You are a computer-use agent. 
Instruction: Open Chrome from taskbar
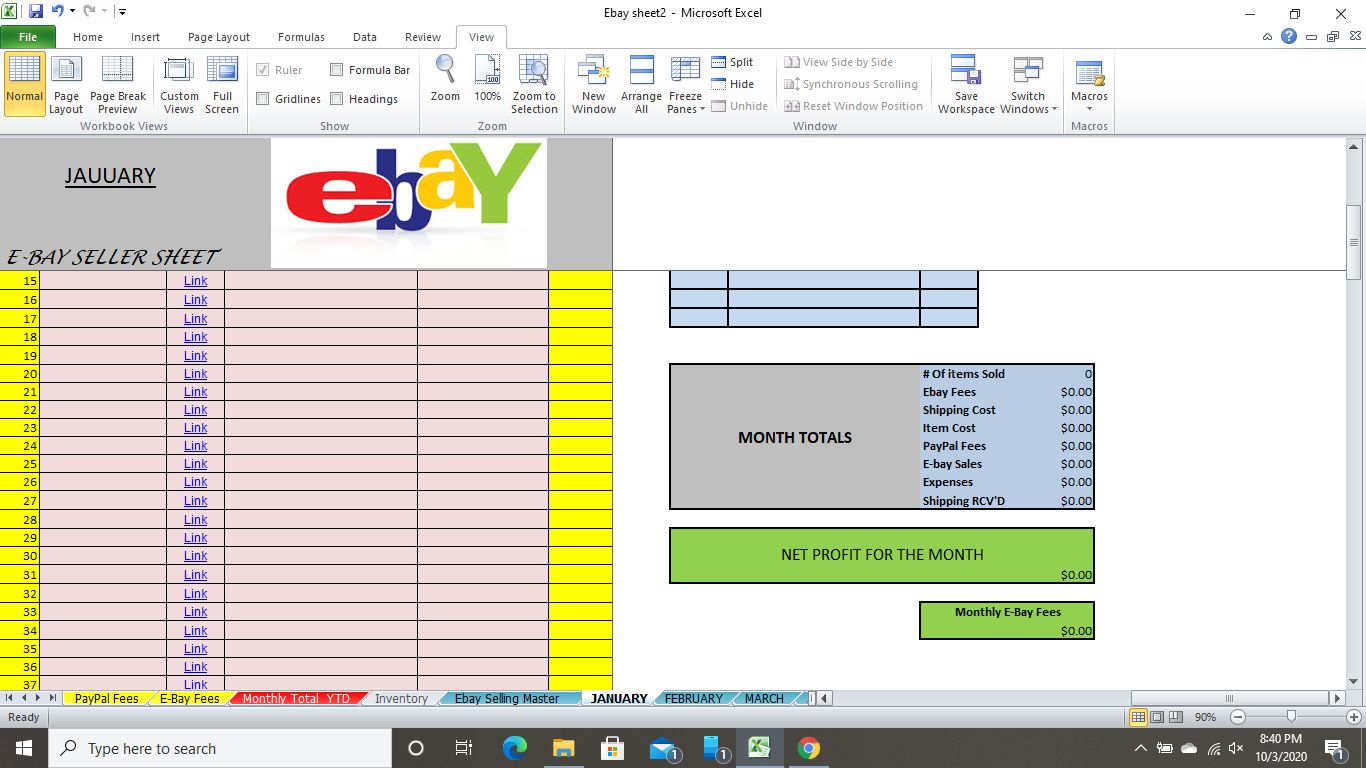coord(809,748)
